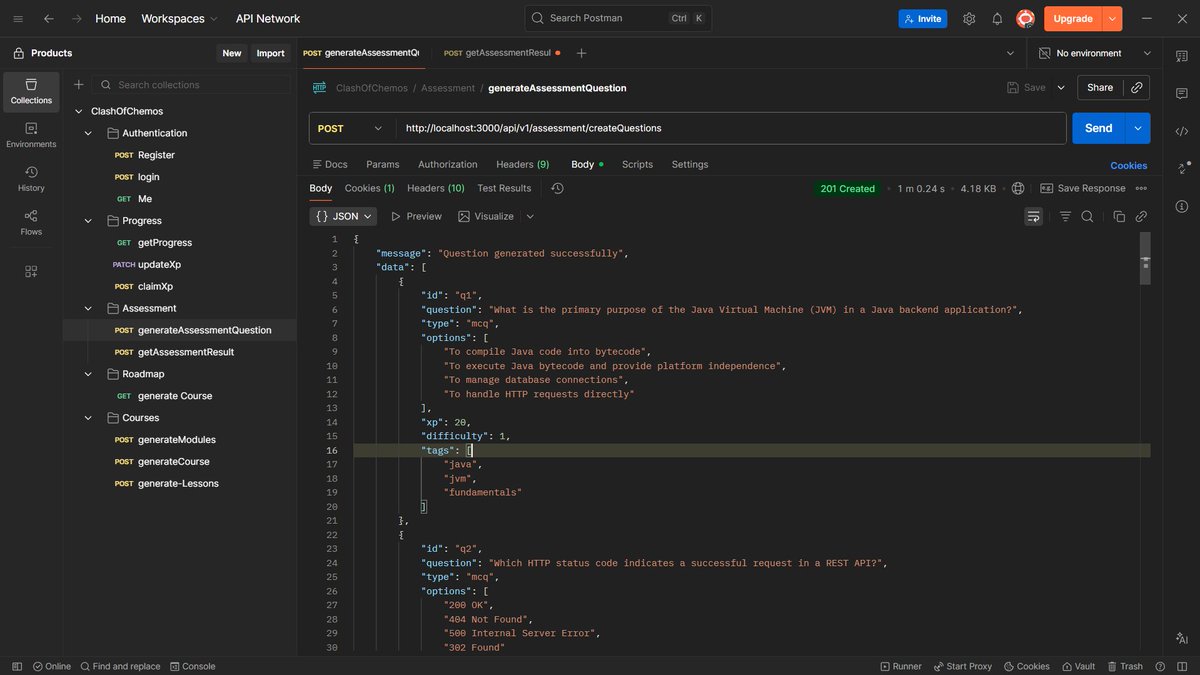
Task: Collapse the Roadmap folder
Action: pyautogui.click(x=89, y=374)
